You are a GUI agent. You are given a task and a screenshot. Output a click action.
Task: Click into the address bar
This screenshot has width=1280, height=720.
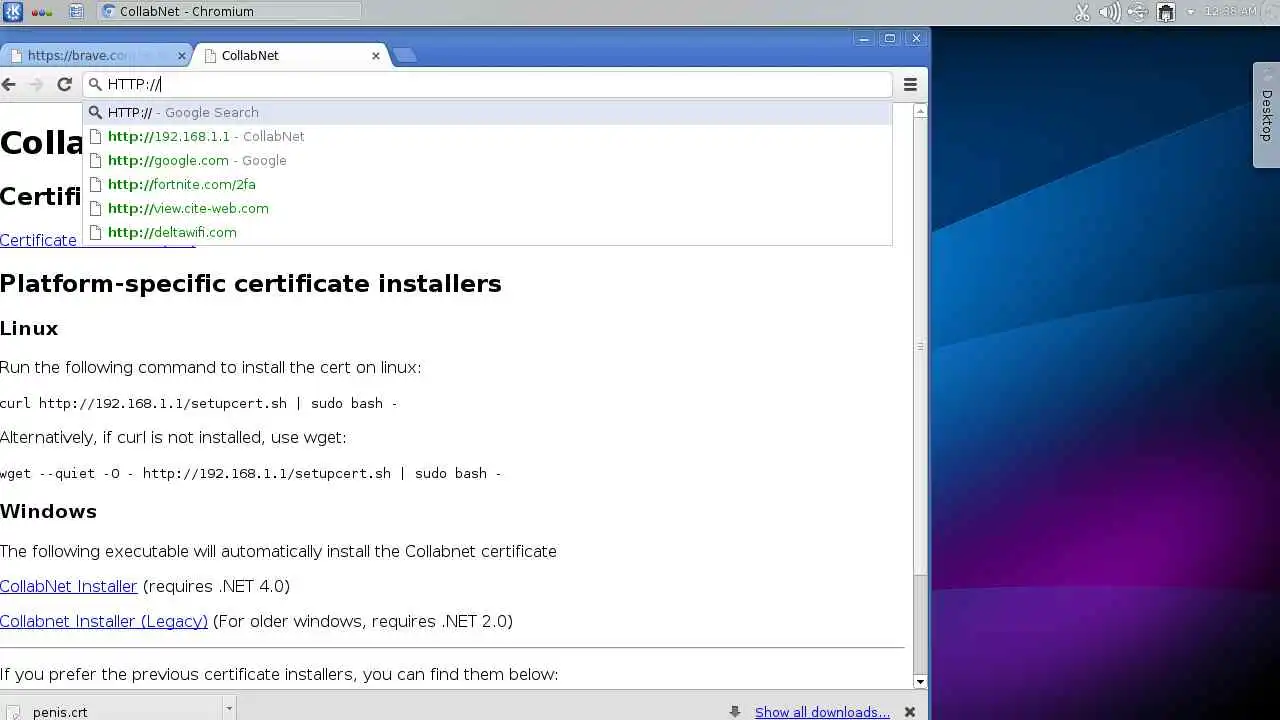[x=487, y=84]
